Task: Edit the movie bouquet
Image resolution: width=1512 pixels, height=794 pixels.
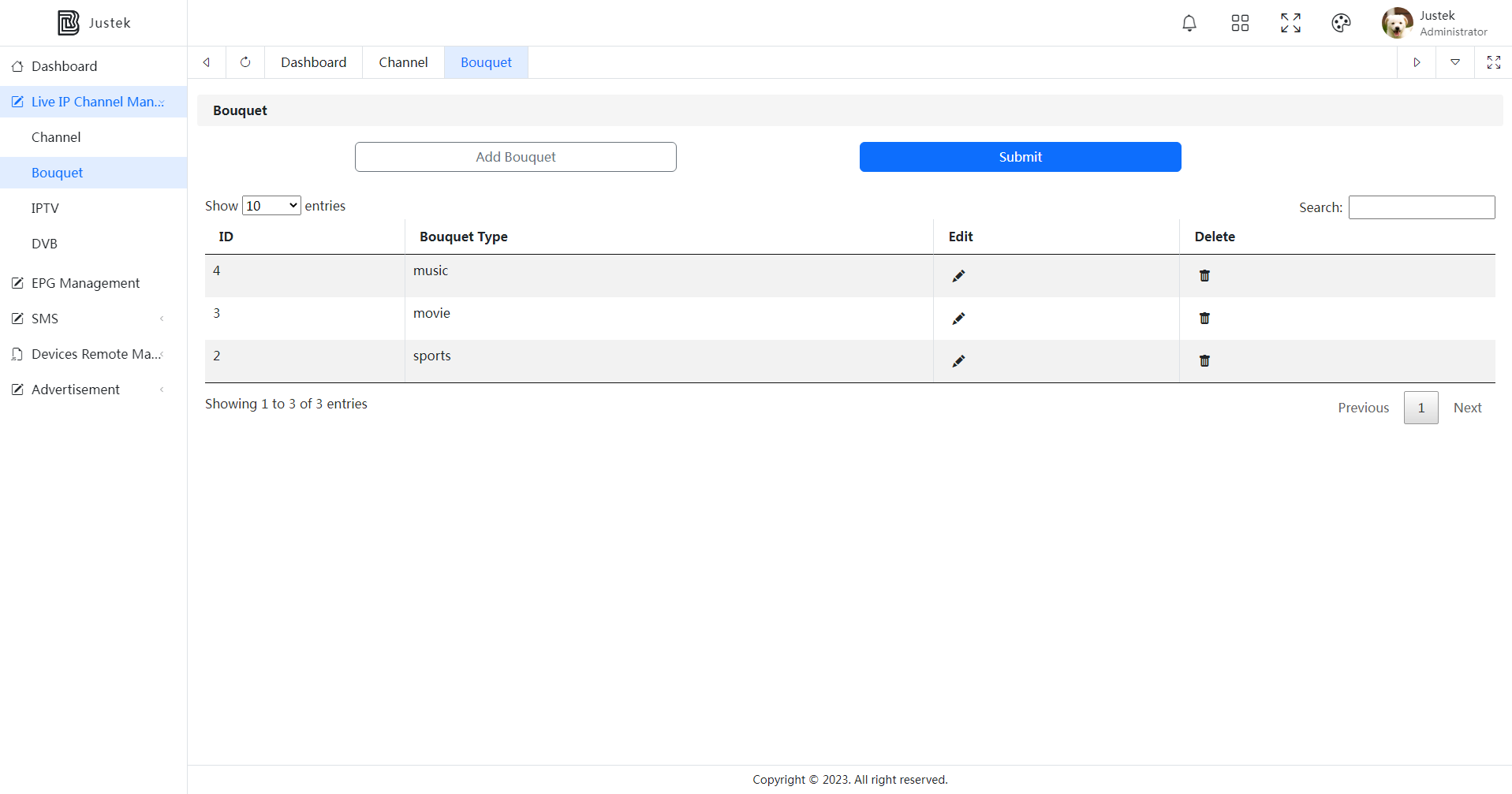Action: pyautogui.click(x=958, y=319)
